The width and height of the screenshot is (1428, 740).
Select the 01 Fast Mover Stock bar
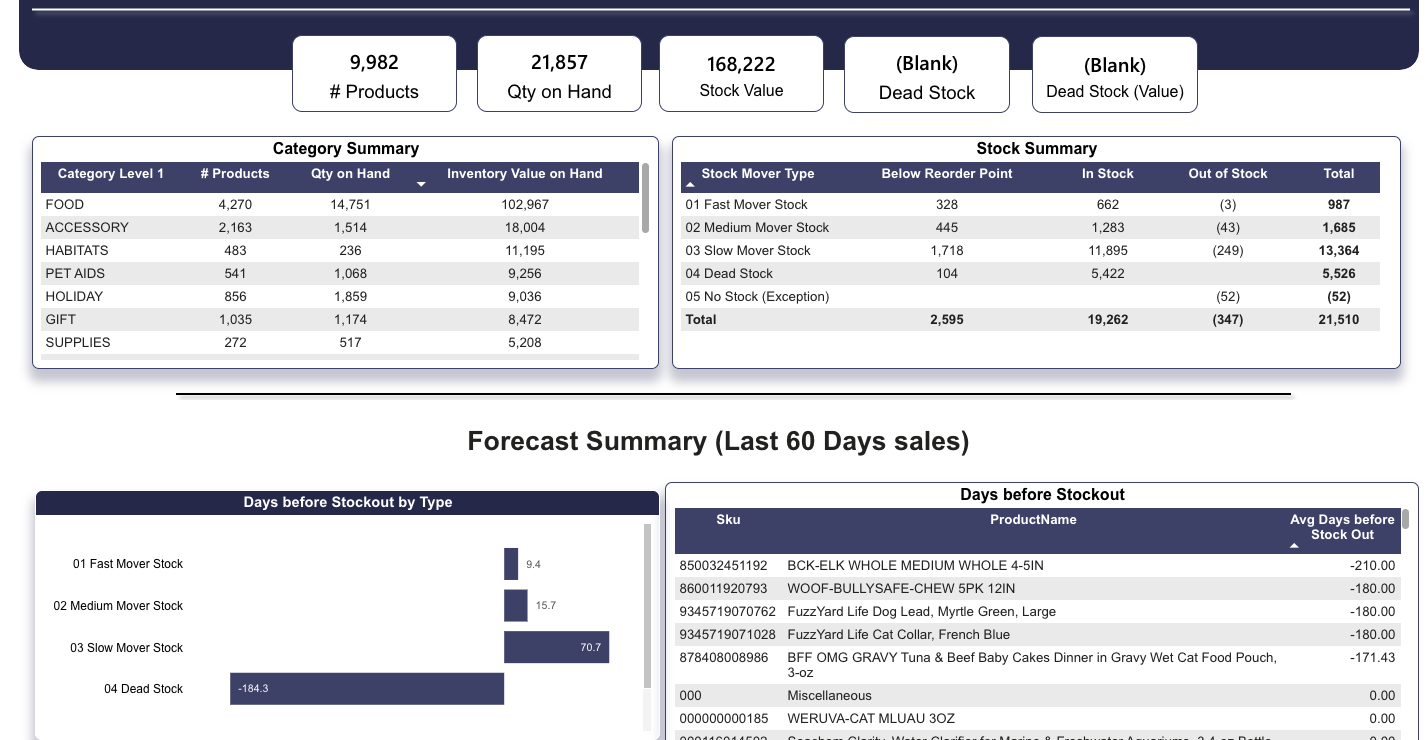pyautogui.click(x=511, y=564)
